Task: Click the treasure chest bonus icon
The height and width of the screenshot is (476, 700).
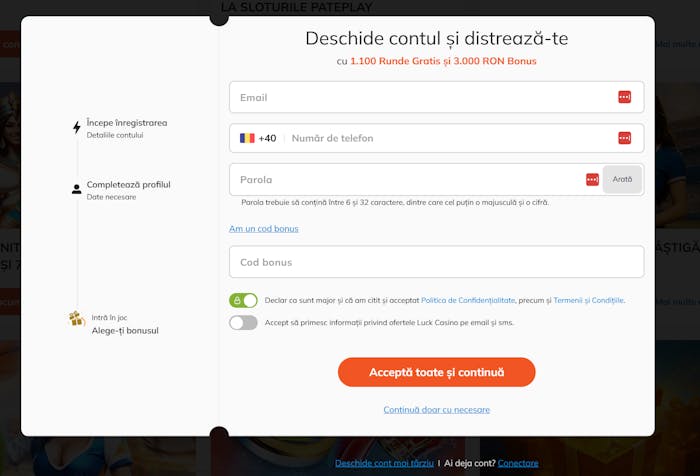Action: point(77,319)
